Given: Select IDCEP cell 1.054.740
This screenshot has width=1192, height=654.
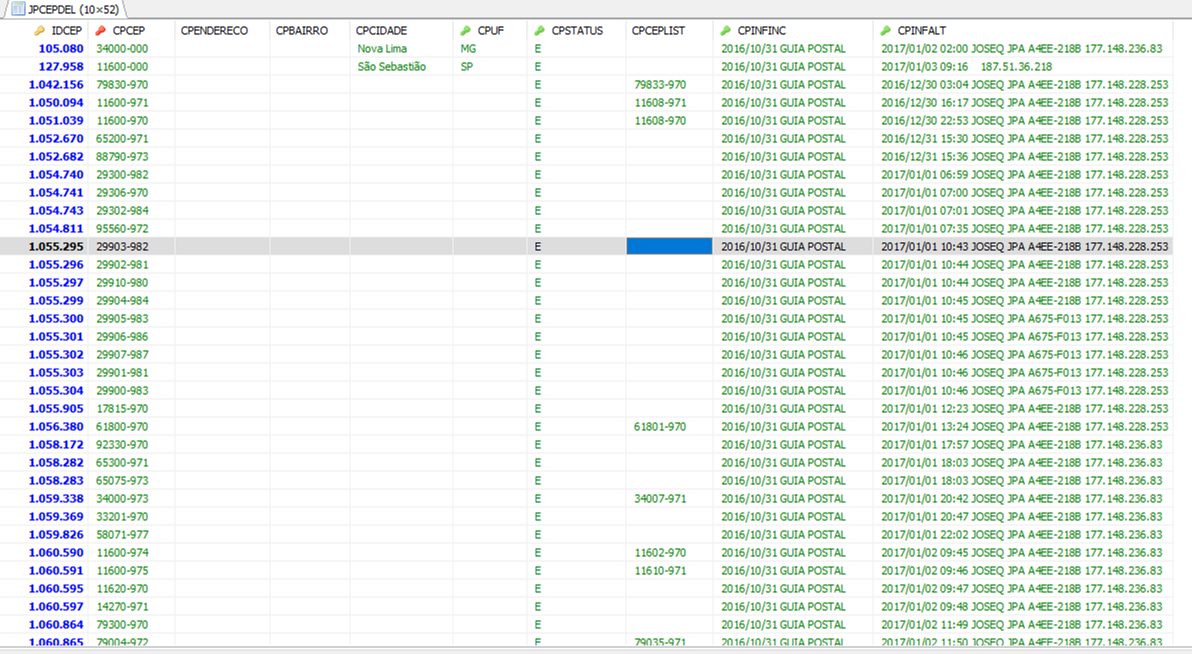Looking at the screenshot, I should [x=56, y=175].
